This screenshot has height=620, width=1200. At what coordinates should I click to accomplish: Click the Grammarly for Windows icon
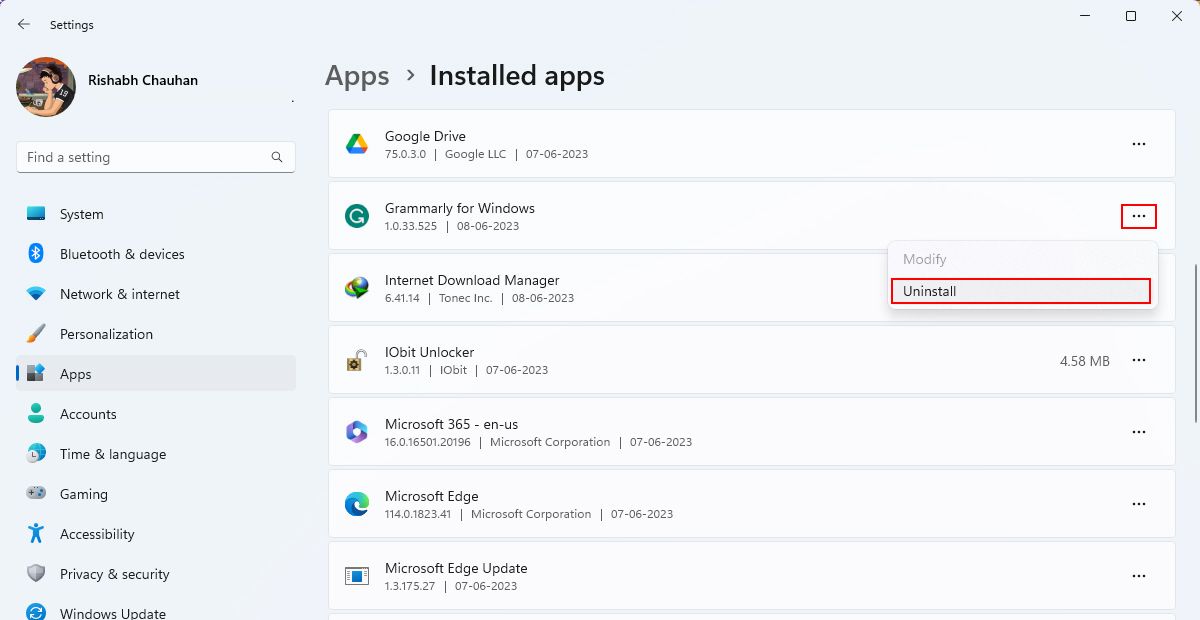click(356, 215)
